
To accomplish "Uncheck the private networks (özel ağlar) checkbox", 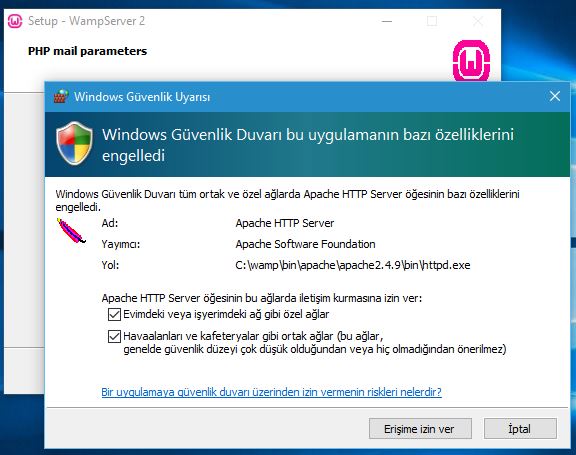I will point(114,315).
